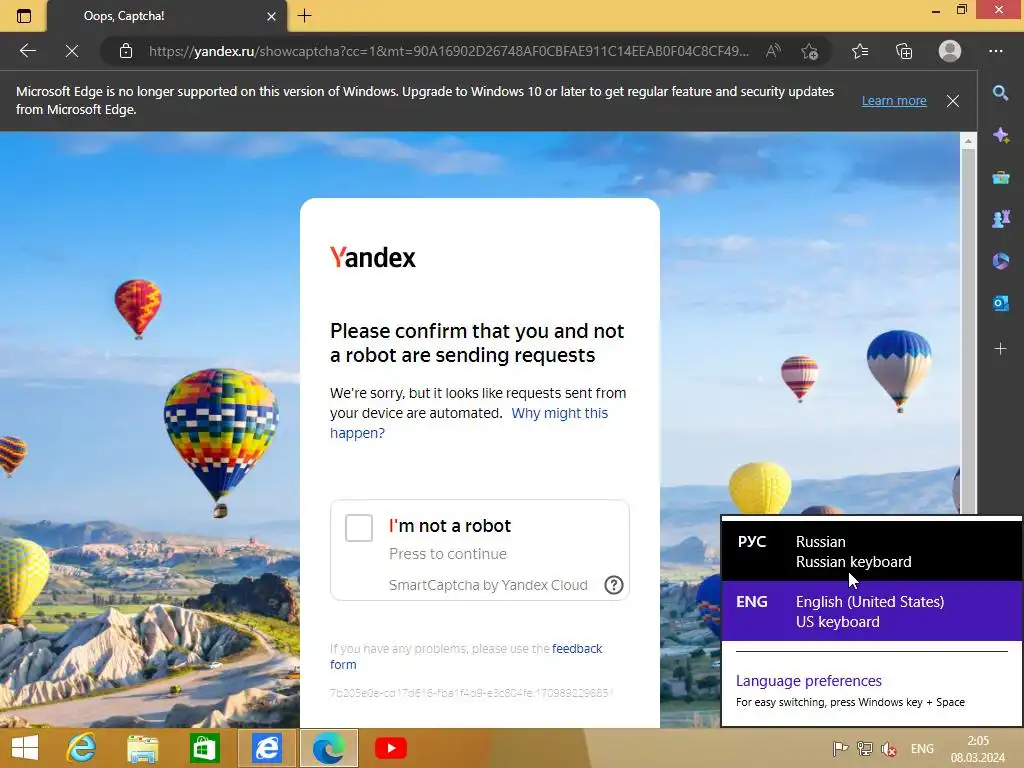Open the Edge profile avatar
The height and width of the screenshot is (768, 1024).
pyautogui.click(x=950, y=51)
